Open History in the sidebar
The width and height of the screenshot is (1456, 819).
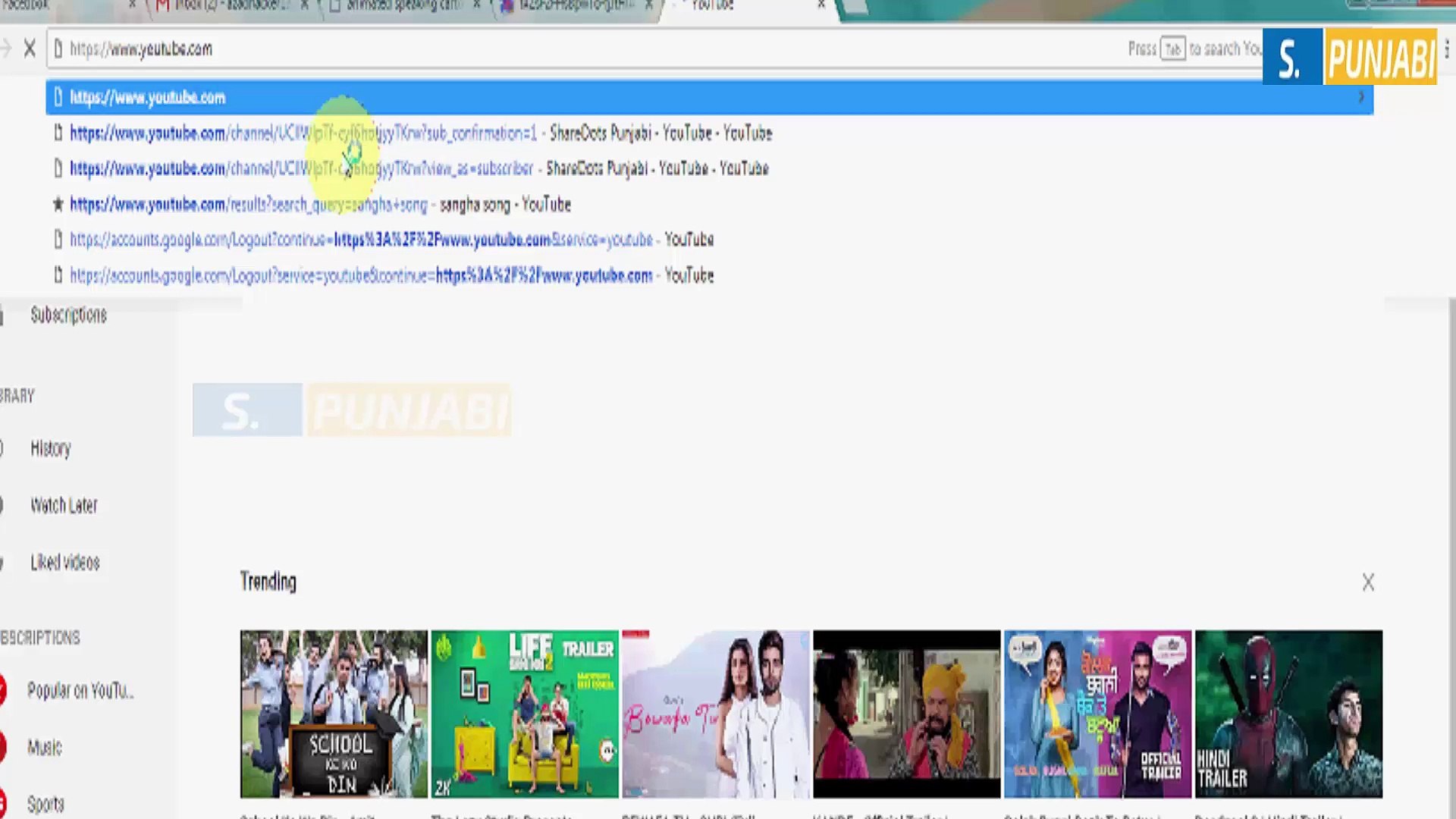point(51,448)
